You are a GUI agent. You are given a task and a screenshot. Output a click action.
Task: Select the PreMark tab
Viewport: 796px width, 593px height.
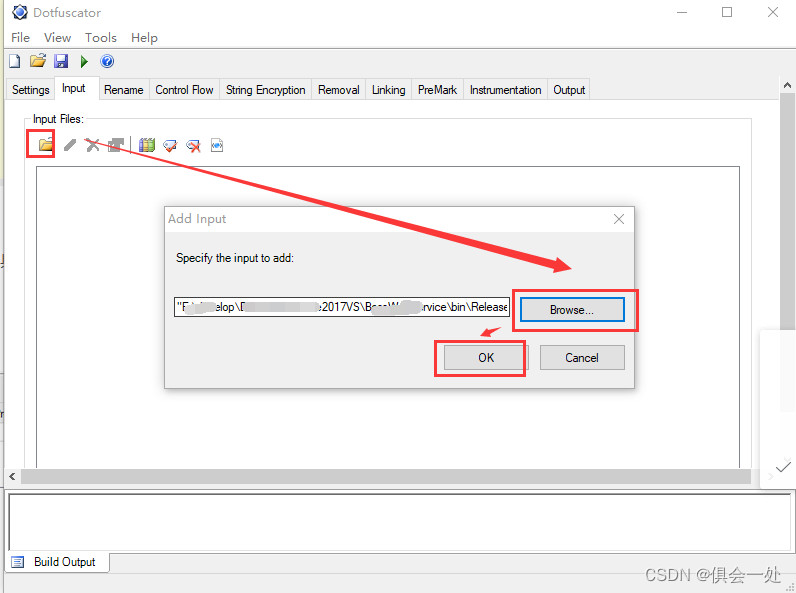point(437,90)
